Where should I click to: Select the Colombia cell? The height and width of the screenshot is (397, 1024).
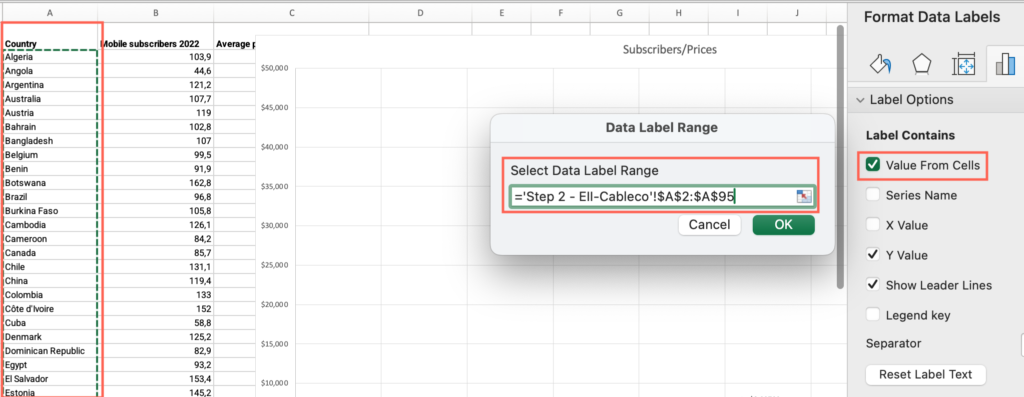point(50,294)
